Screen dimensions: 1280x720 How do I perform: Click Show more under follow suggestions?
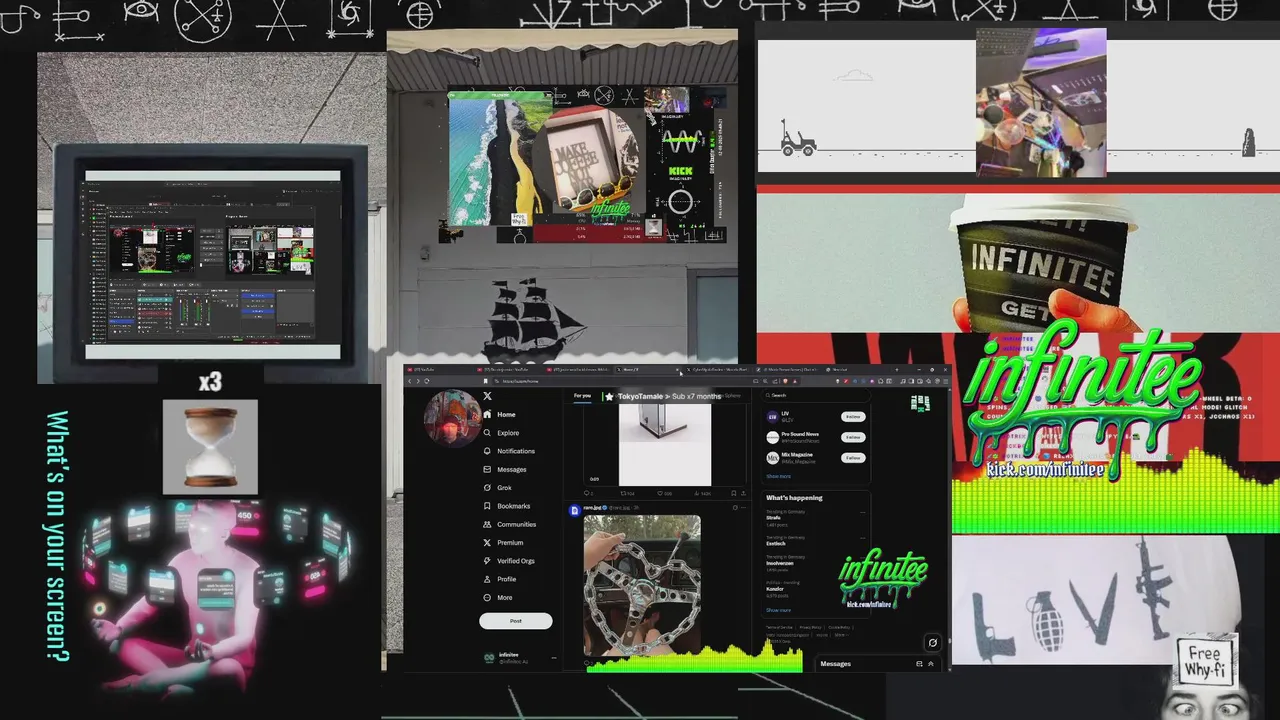click(x=778, y=476)
